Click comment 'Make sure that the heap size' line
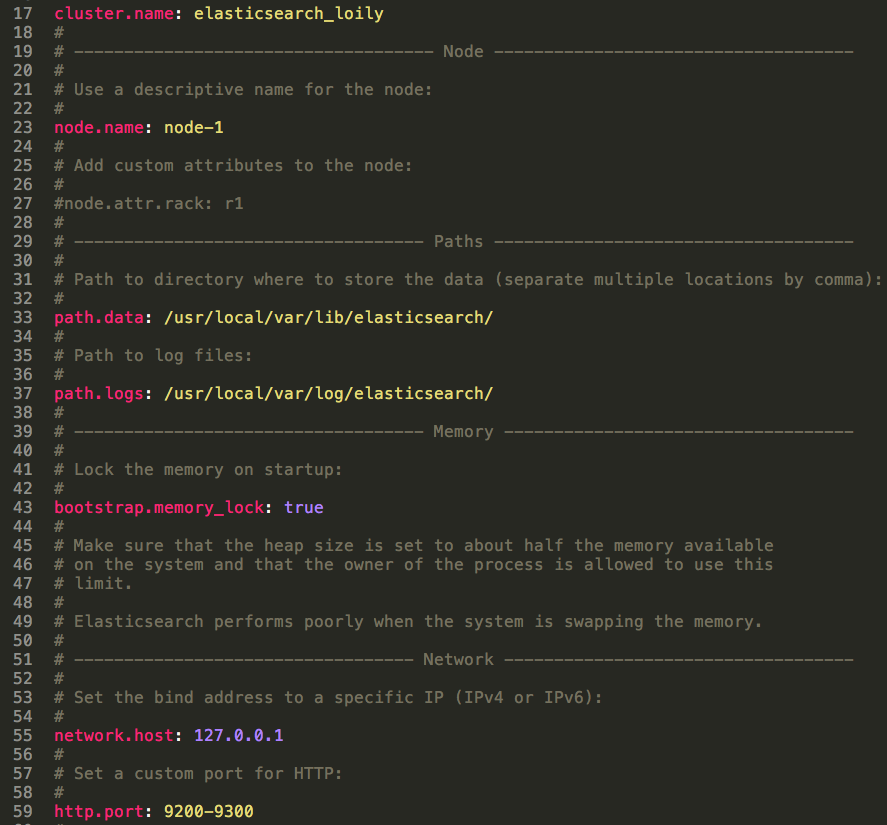Viewport: 887px width, 825px height. coord(414,545)
